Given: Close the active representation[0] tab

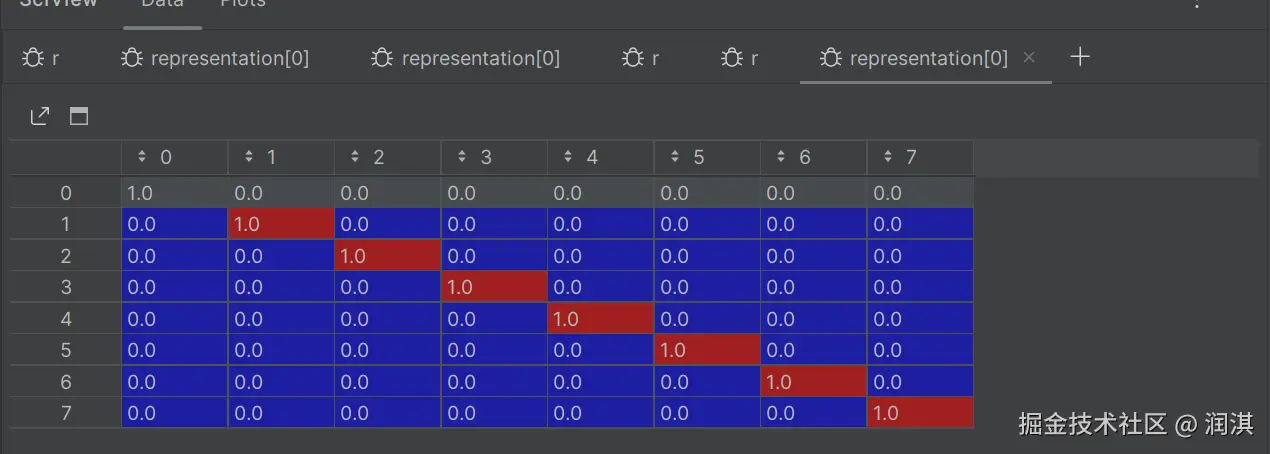Looking at the screenshot, I should coord(1029,58).
